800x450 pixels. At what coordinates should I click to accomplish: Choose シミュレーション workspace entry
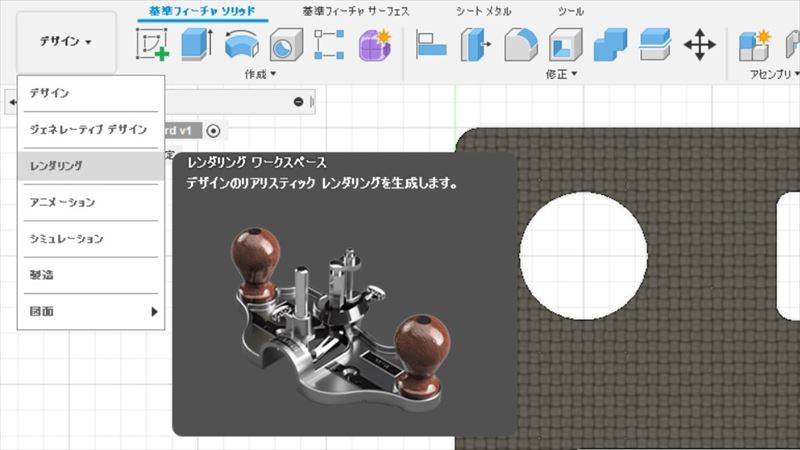pyautogui.click(x=91, y=239)
